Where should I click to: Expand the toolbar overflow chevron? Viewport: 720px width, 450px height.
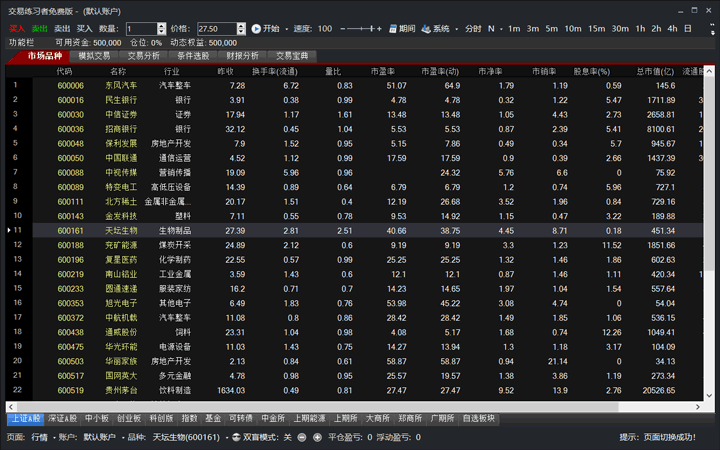click(x=713, y=29)
